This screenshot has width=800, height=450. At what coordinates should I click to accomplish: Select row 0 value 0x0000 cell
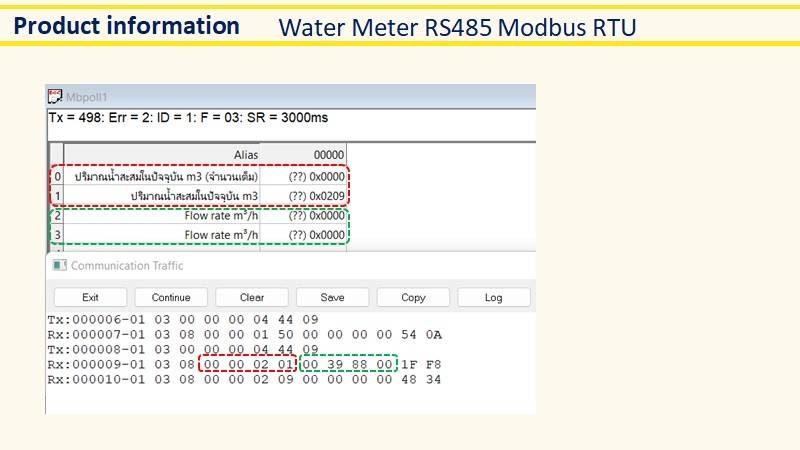pyautogui.click(x=303, y=177)
